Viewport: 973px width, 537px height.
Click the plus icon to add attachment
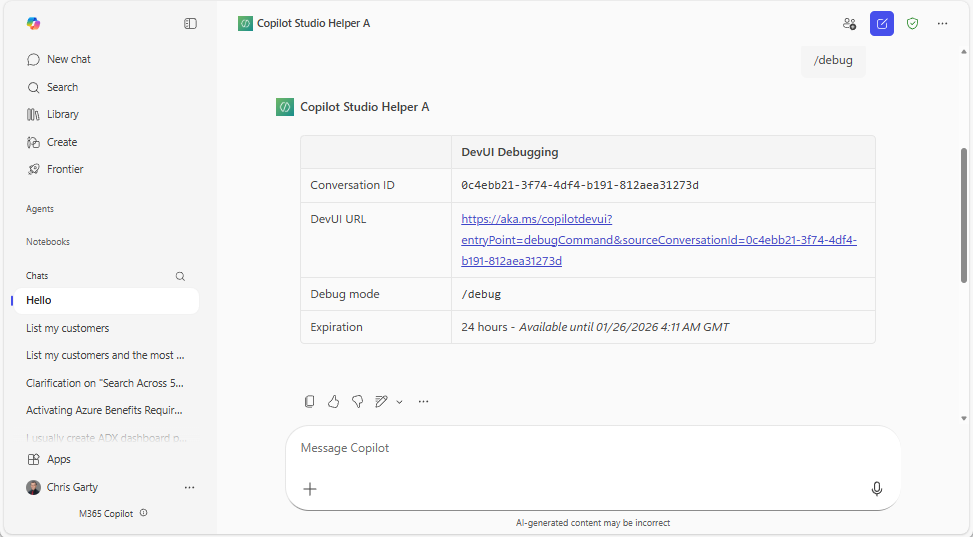pos(310,489)
